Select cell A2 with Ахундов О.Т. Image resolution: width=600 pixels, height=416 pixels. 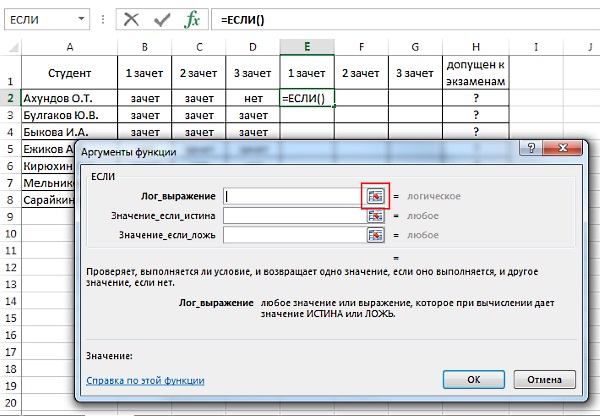(x=68, y=98)
